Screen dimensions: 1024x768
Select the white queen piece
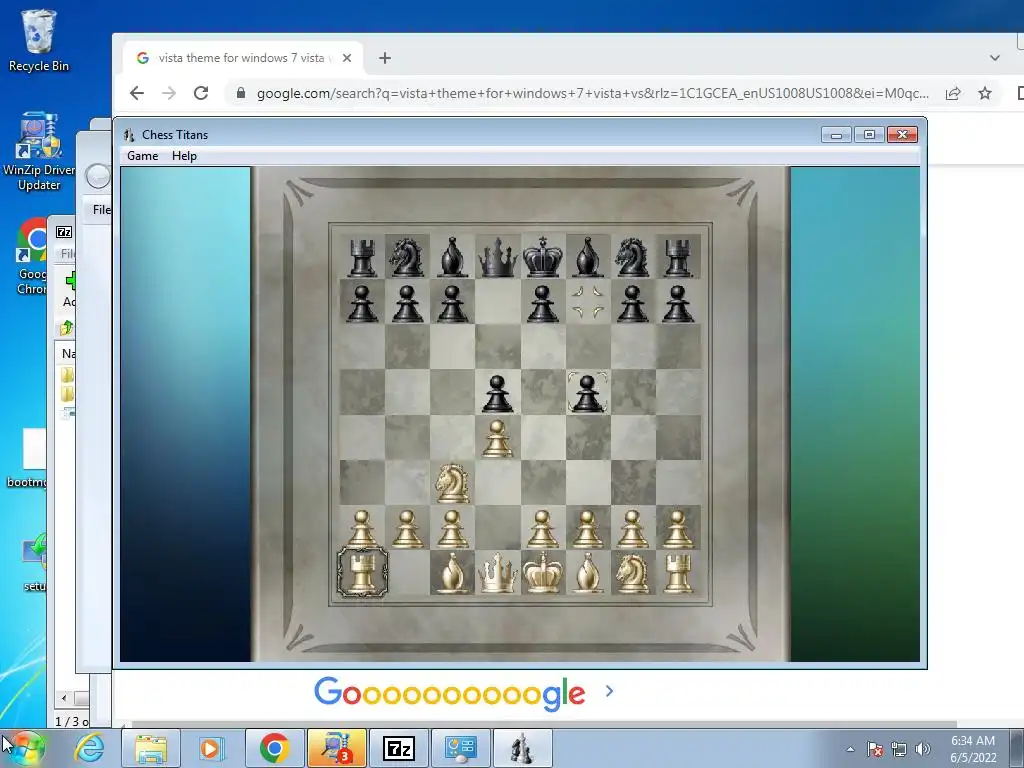498,573
